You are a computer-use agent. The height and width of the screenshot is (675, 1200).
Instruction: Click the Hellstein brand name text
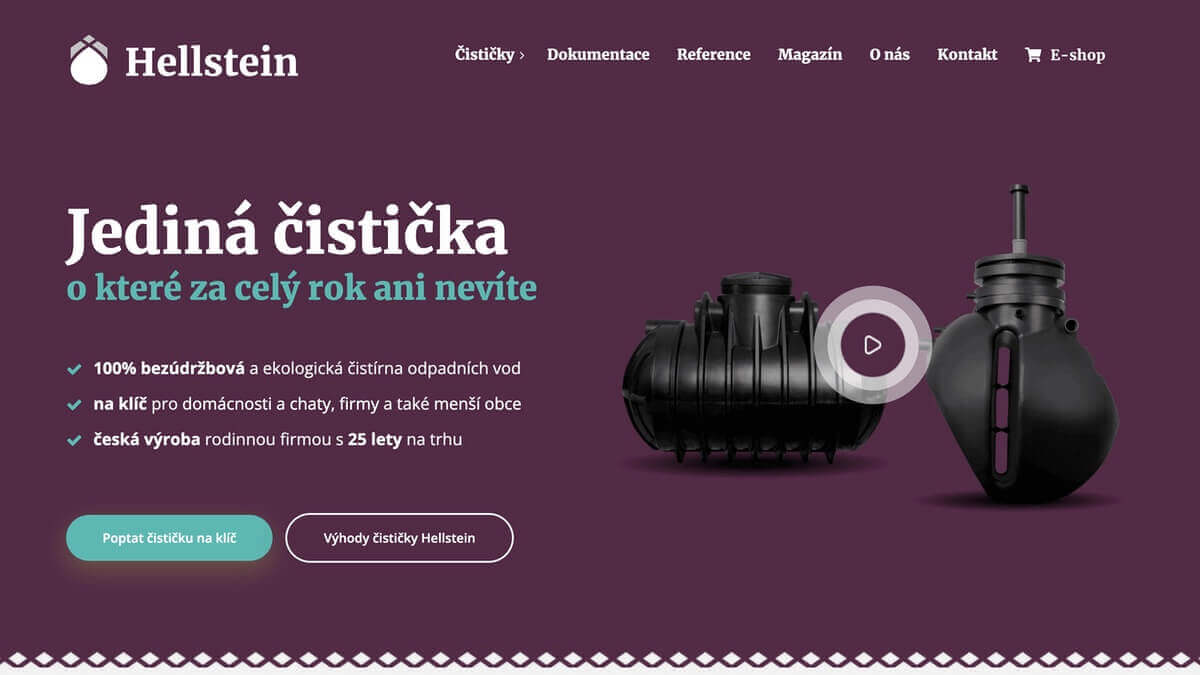(x=211, y=61)
